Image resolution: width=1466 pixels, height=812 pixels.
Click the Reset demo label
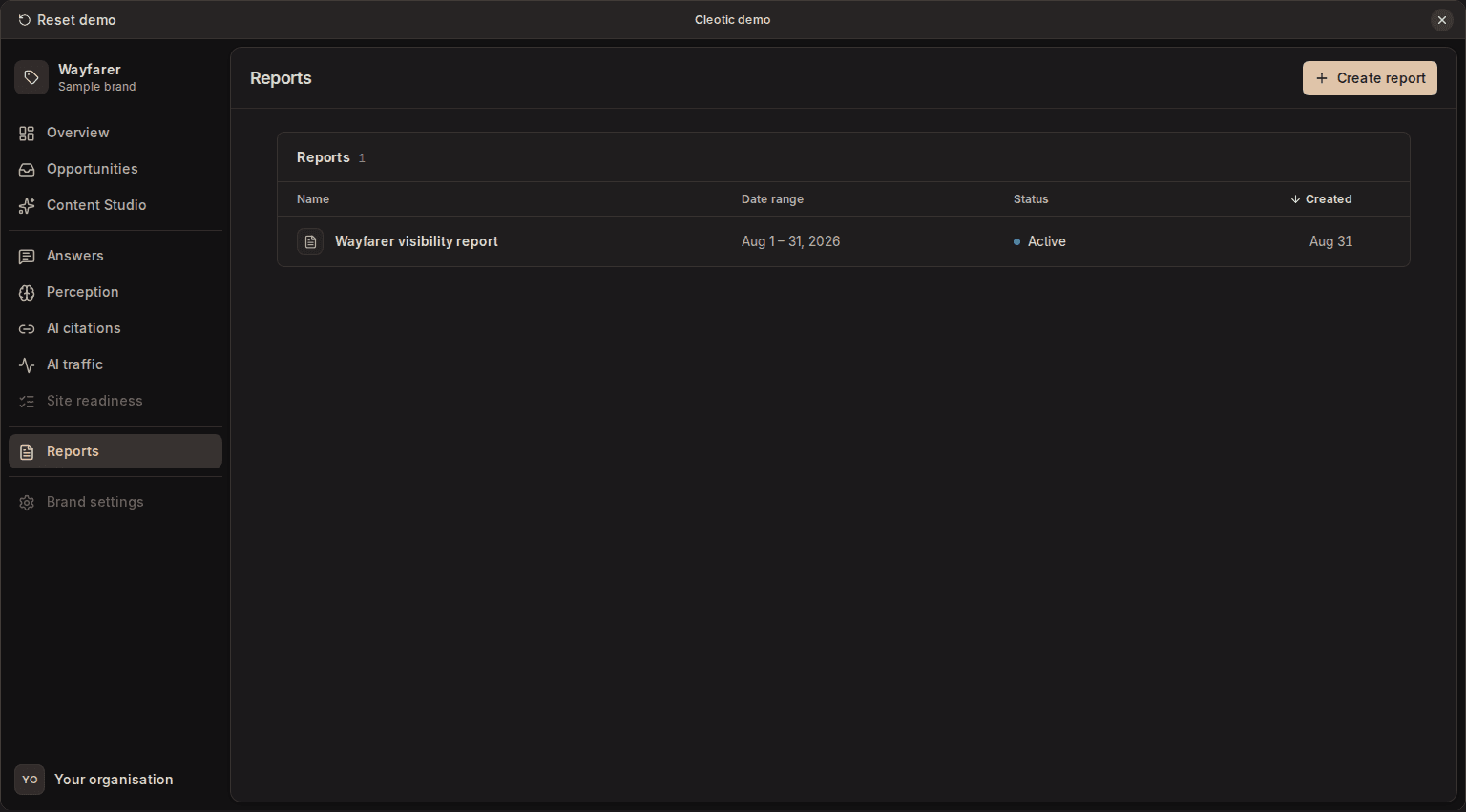click(x=76, y=20)
